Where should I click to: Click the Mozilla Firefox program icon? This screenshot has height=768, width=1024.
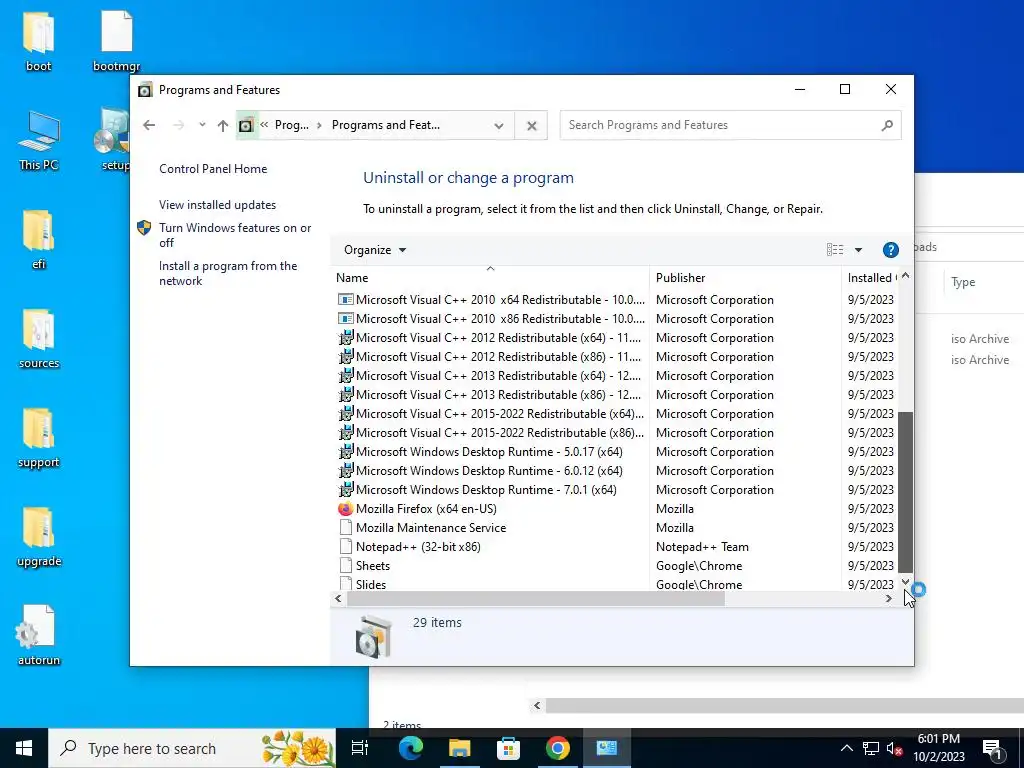point(345,508)
